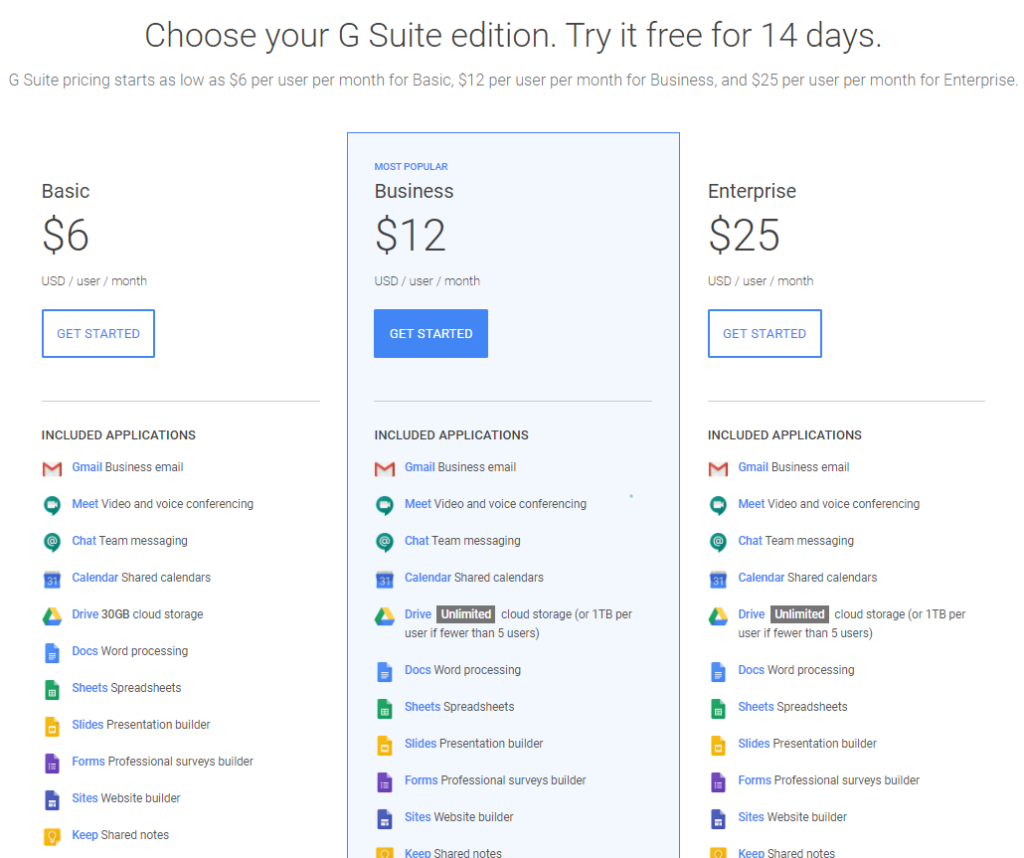Start the Basic plan with Get Started
1024x858 pixels.
(99, 334)
